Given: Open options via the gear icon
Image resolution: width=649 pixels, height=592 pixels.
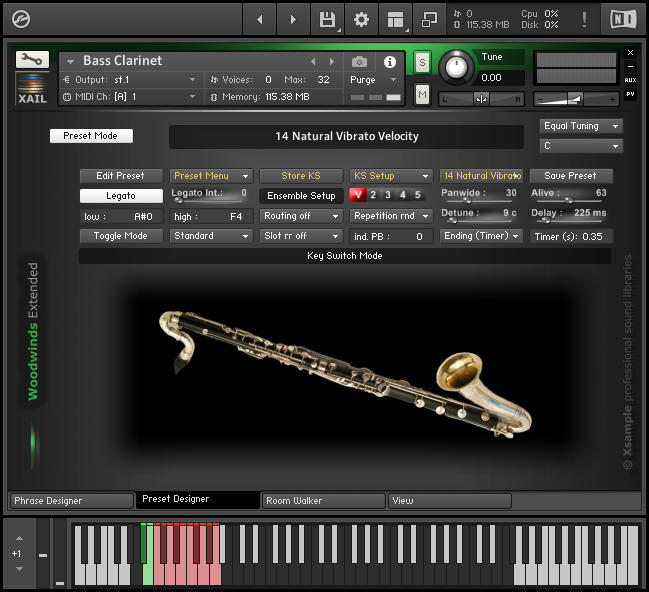Looking at the screenshot, I should click(361, 19).
